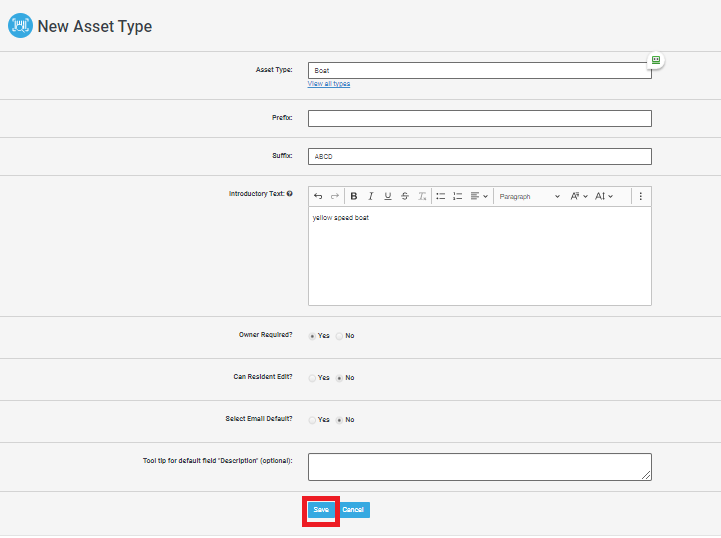The width and height of the screenshot is (721, 538).
Task: Select Yes for Can Resident Edit
Action: pos(313,378)
